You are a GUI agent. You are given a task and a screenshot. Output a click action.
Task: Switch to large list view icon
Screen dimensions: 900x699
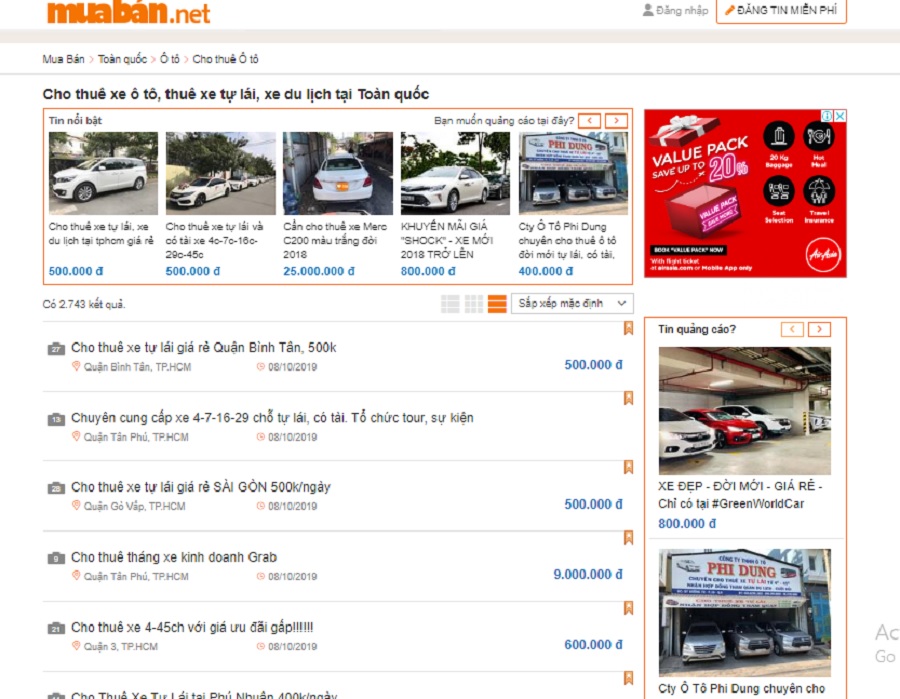click(497, 304)
